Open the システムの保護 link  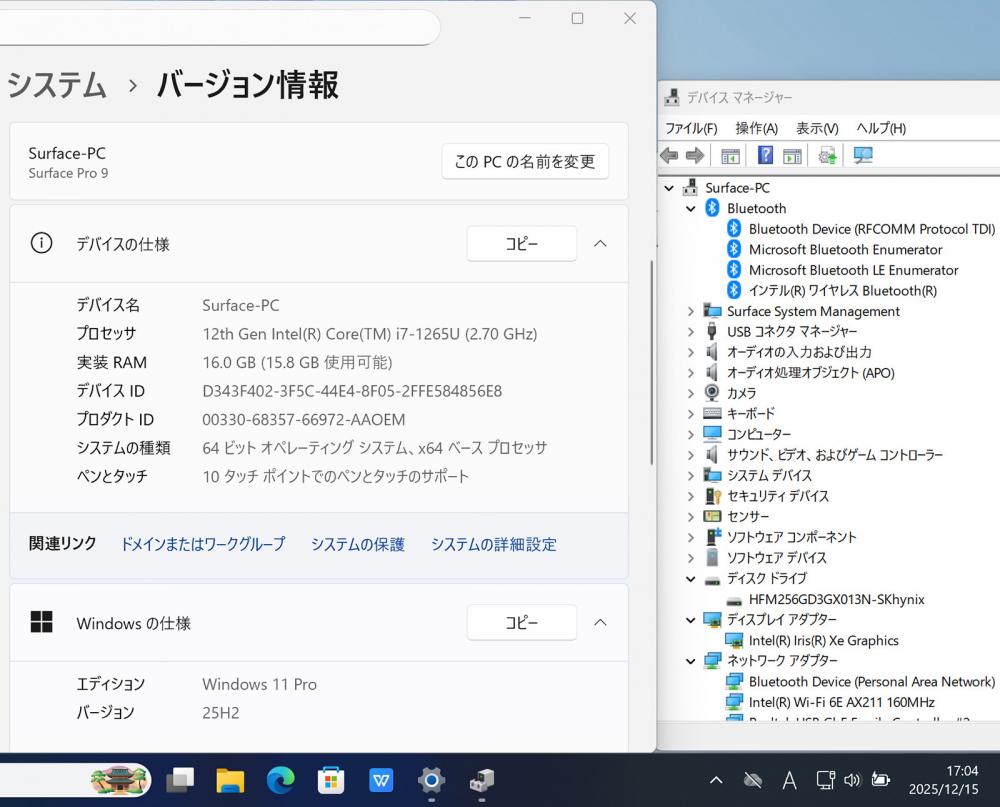coord(357,544)
